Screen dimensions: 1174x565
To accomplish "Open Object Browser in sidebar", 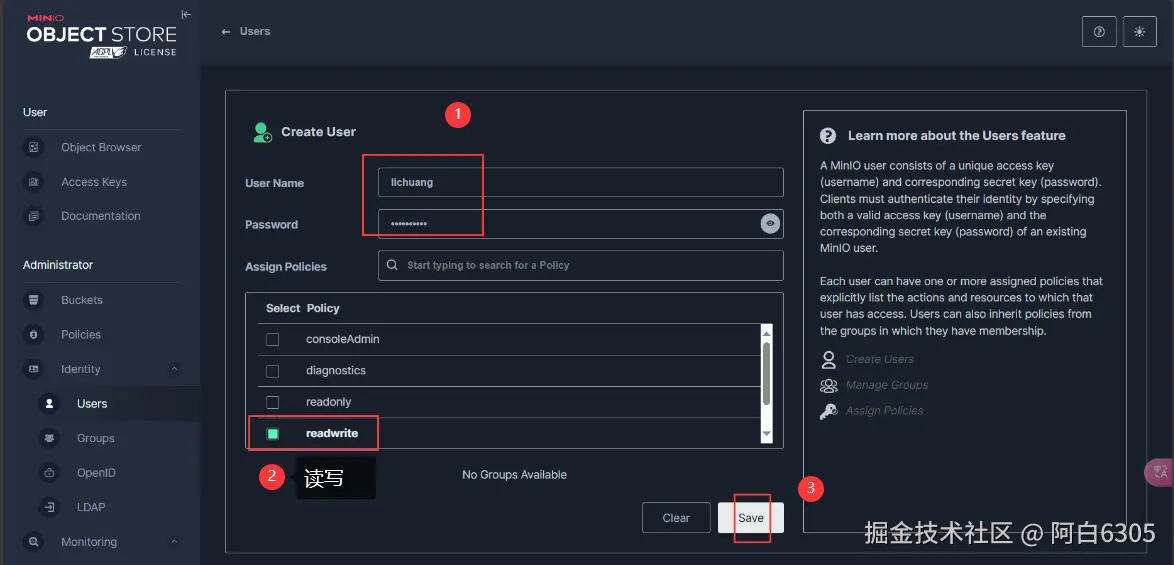I will pos(101,147).
